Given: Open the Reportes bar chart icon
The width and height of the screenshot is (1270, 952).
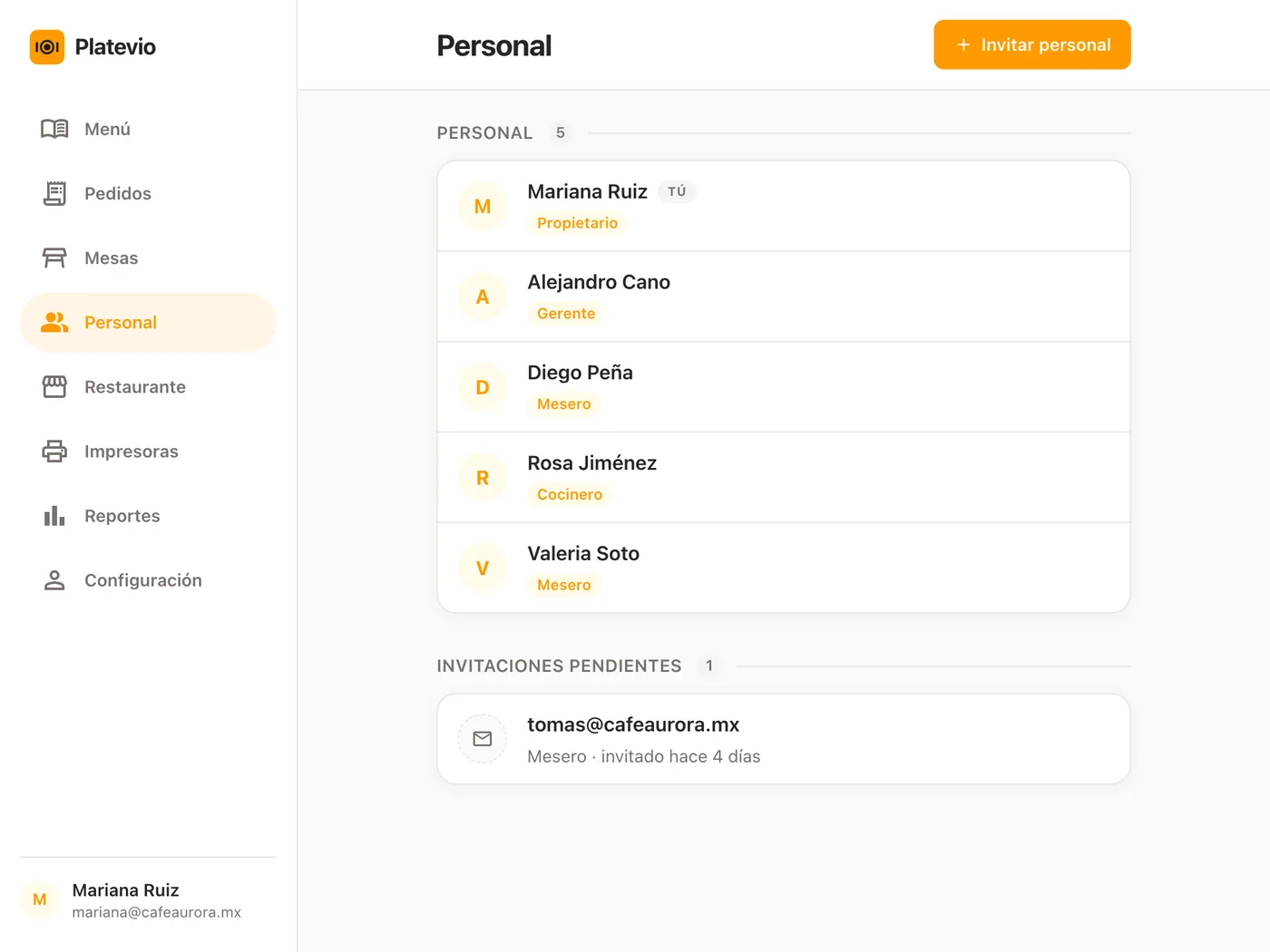Looking at the screenshot, I should [54, 515].
